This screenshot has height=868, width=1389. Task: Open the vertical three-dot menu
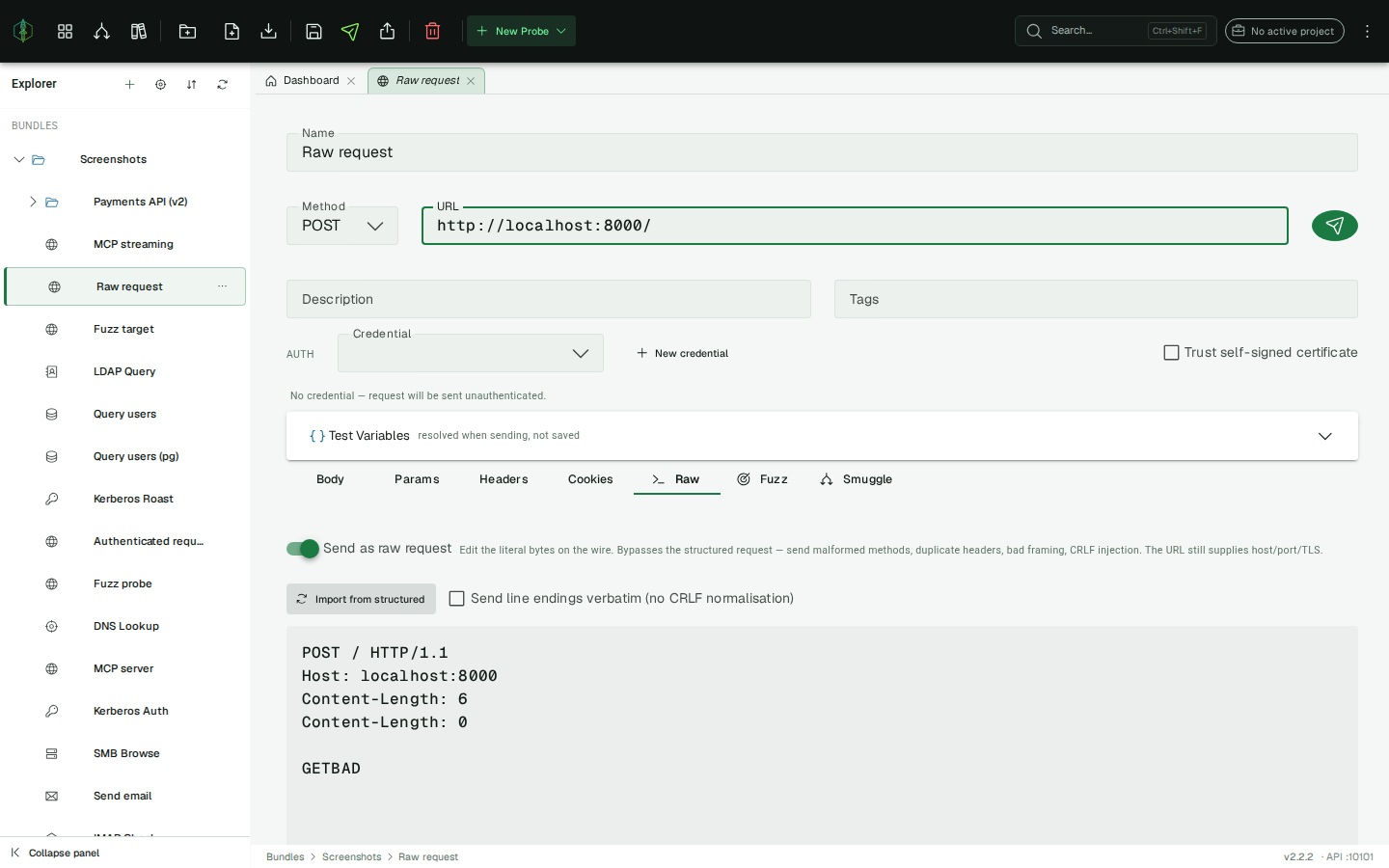click(1367, 31)
